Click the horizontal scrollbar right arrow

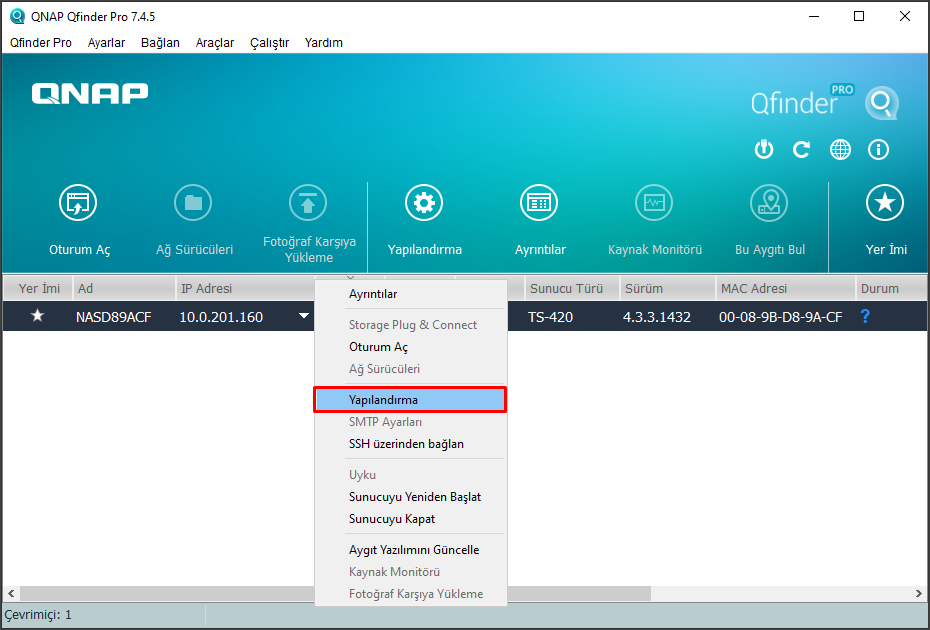[x=918, y=593]
